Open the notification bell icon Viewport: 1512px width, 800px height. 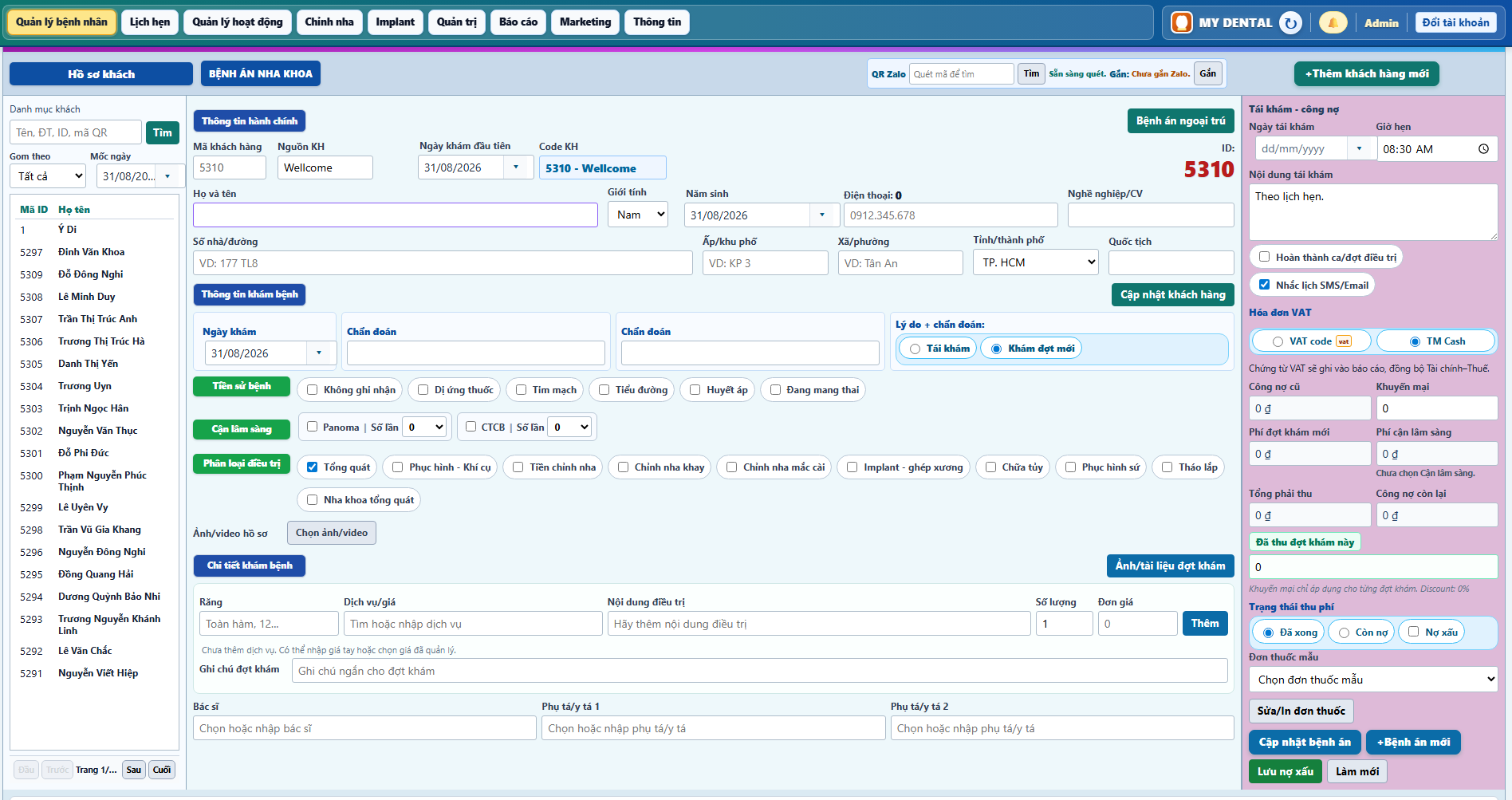point(1333,22)
